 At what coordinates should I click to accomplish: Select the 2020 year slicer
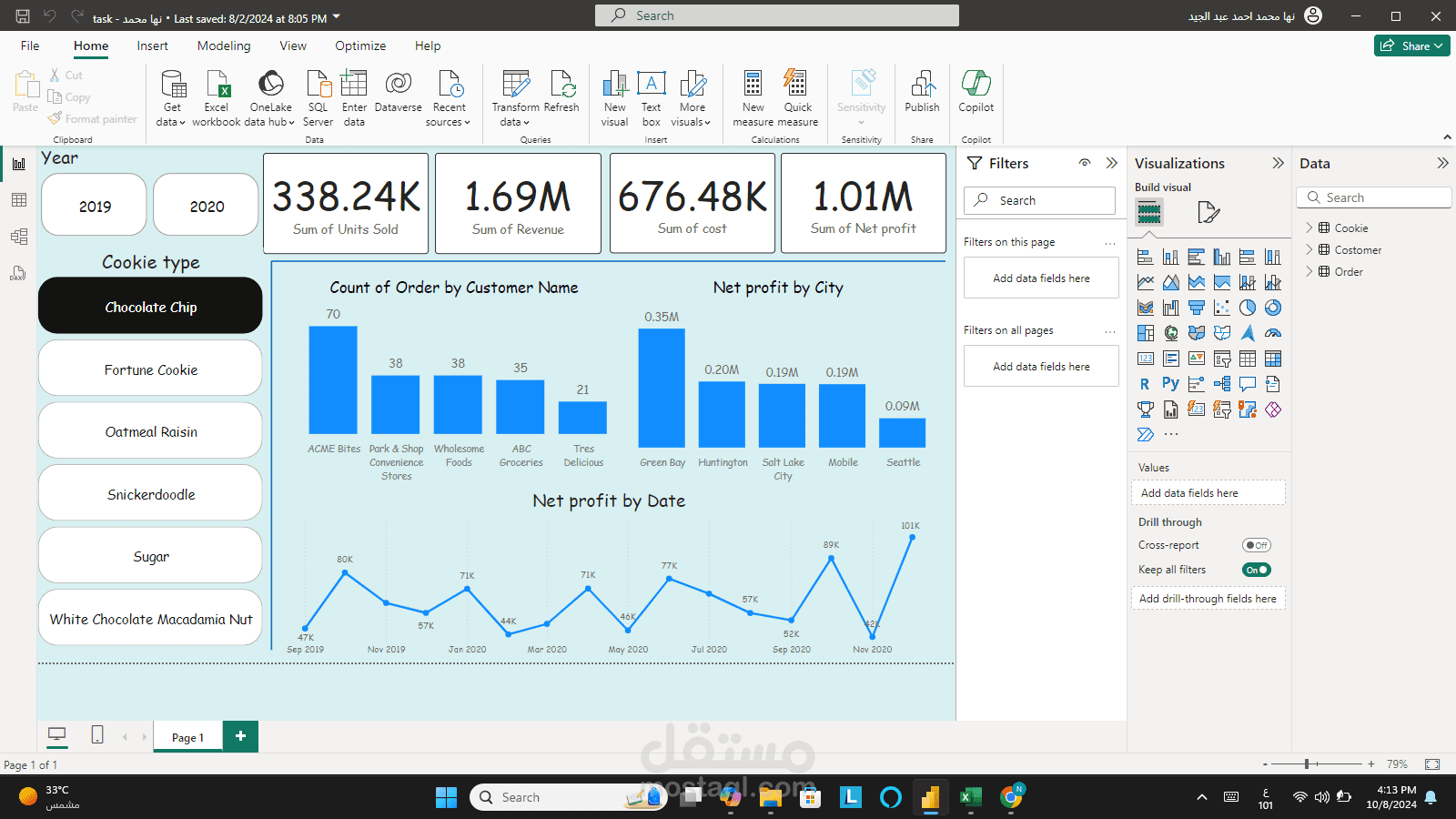point(207,205)
